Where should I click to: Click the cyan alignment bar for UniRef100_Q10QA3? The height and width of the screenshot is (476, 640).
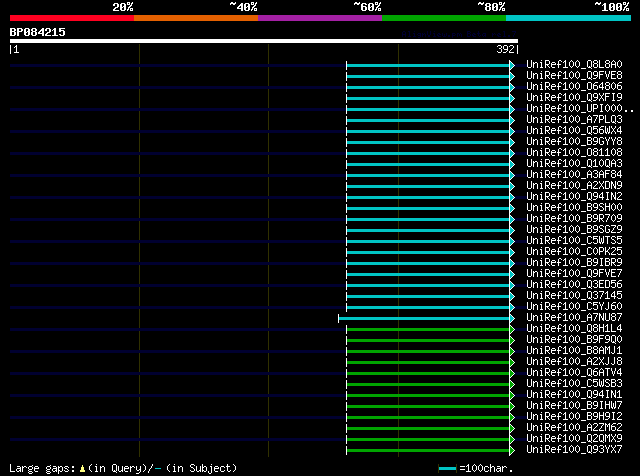428,165
